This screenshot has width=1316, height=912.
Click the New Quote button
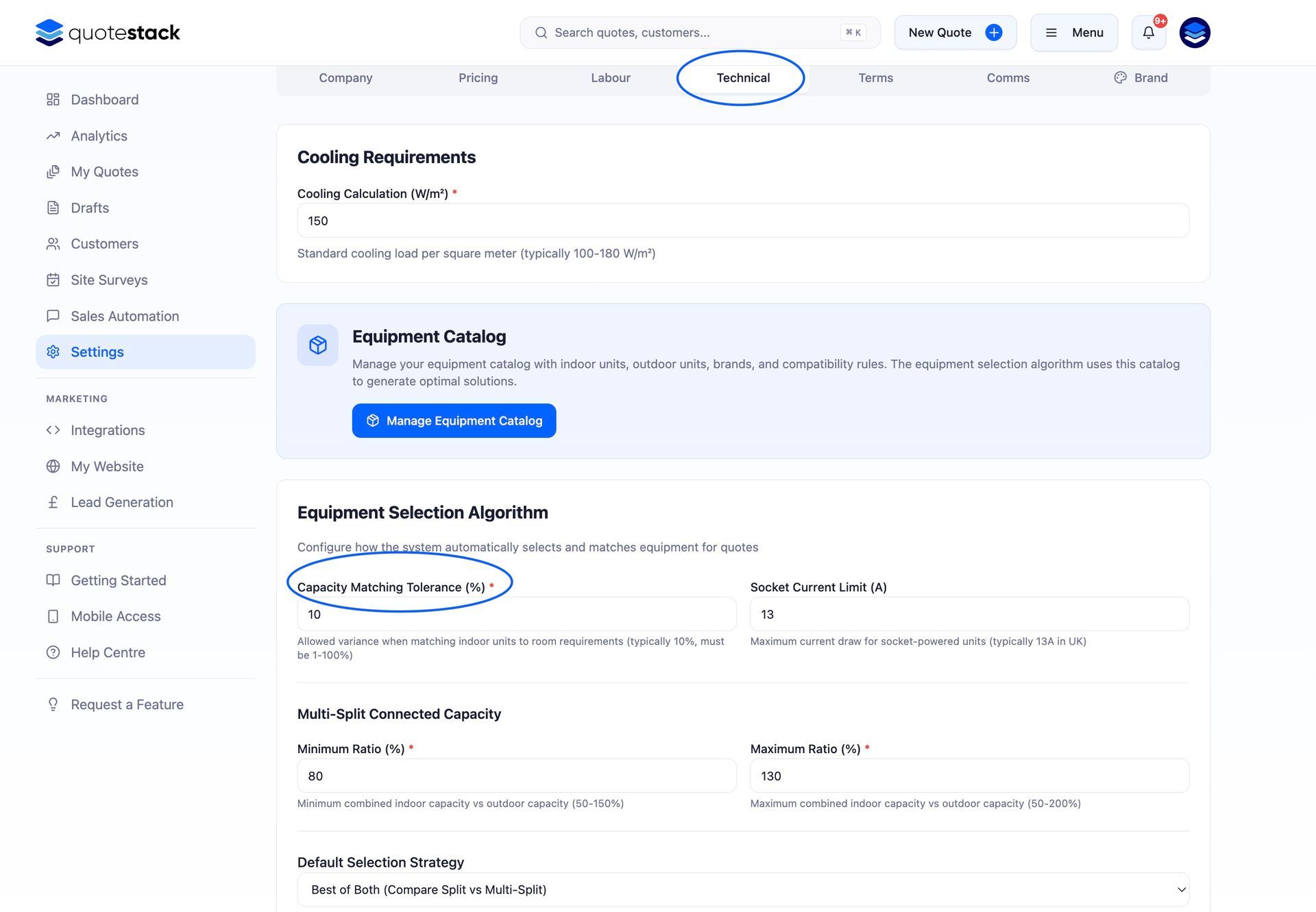pos(955,32)
